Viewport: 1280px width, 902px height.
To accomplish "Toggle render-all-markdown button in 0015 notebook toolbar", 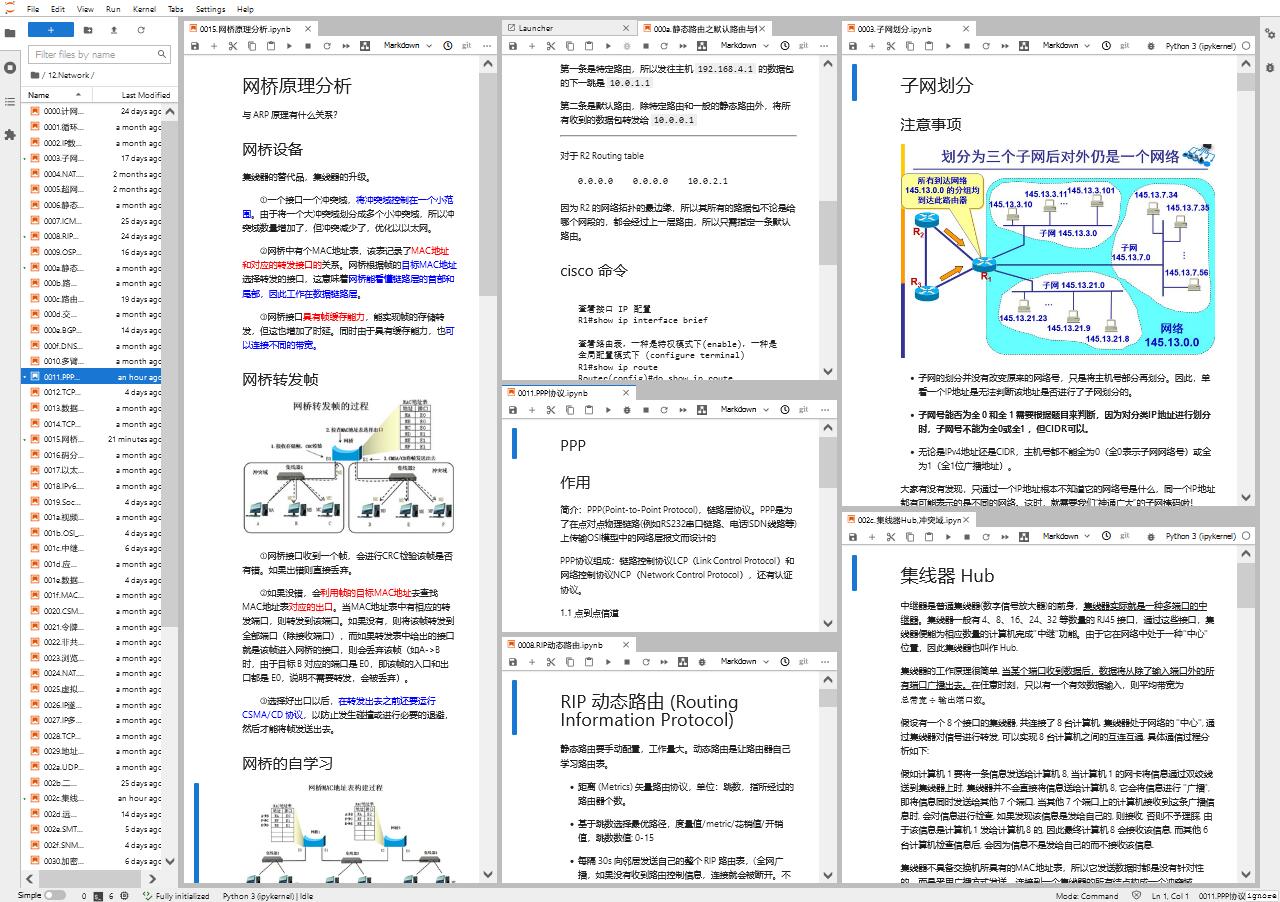I will (364, 46).
